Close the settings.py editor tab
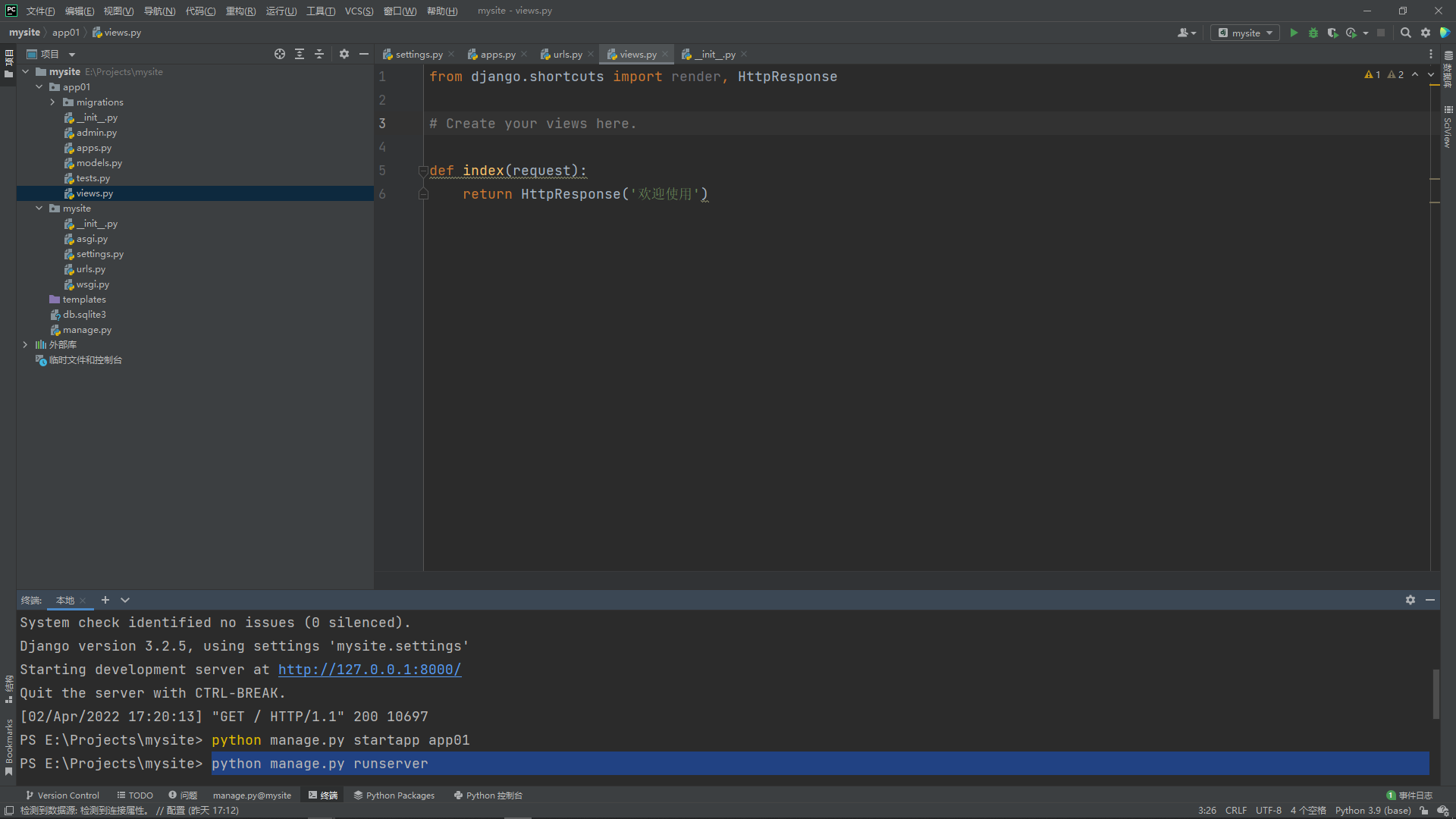Viewport: 1456px width, 819px height. point(451,54)
